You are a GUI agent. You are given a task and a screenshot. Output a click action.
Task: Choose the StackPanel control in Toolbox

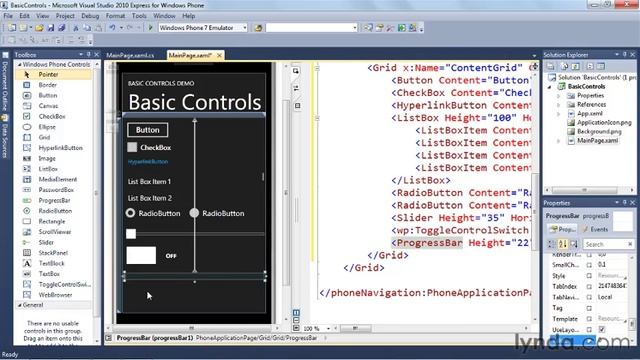[53, 253]
